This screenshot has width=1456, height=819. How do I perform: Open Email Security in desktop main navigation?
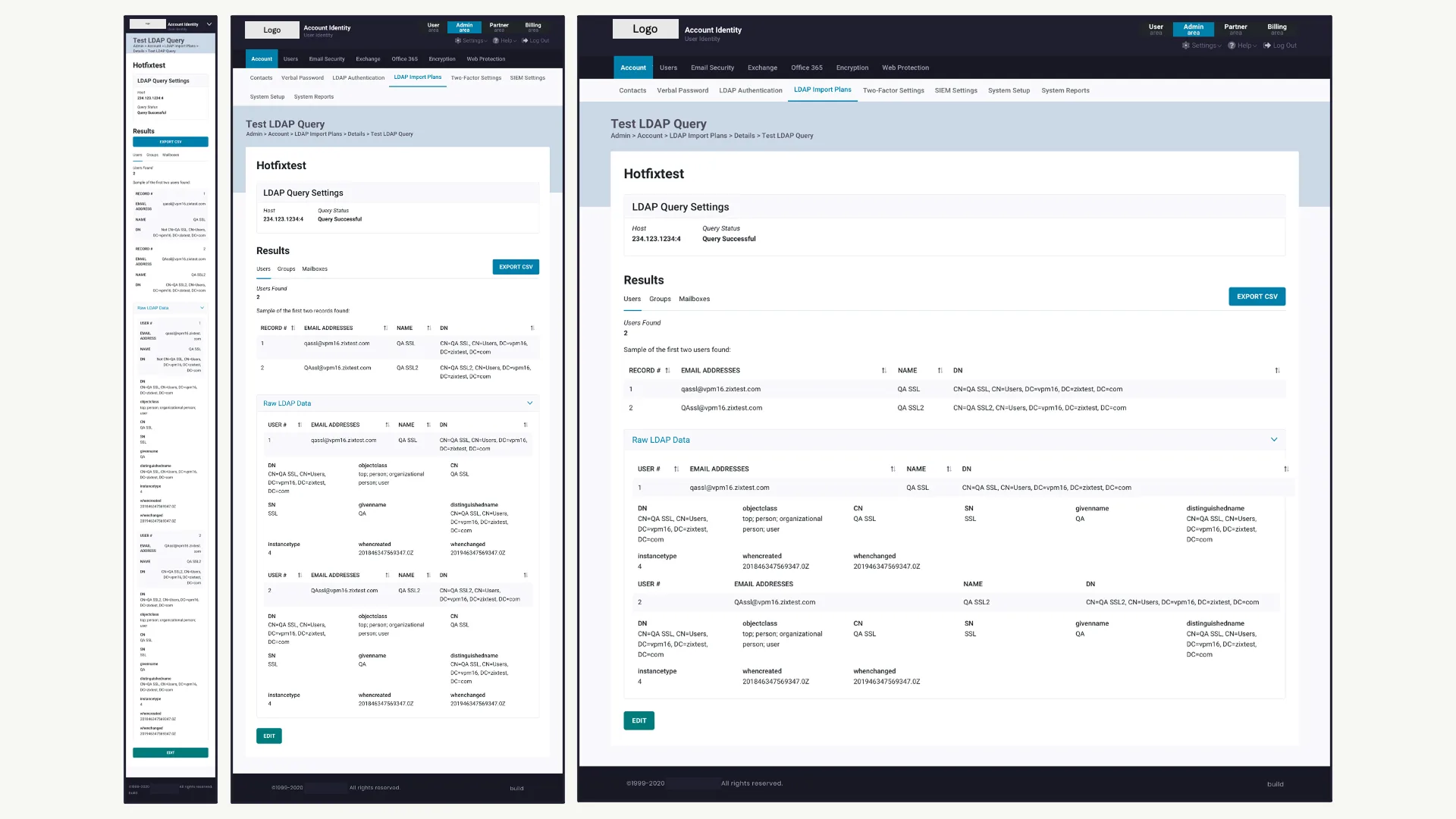coord(712,67)
